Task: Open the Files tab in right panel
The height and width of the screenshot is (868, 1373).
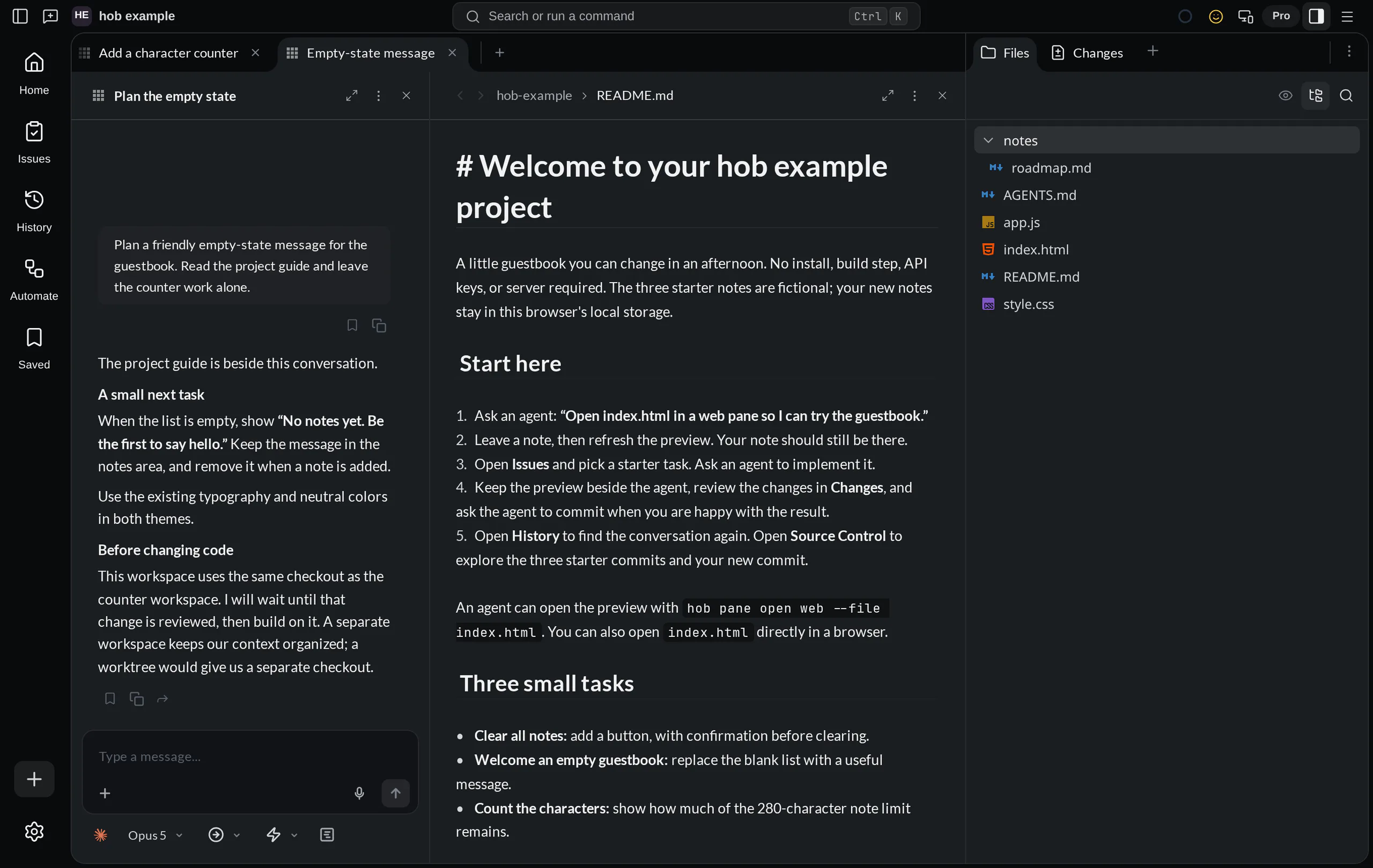Action: click(1005, 53)
